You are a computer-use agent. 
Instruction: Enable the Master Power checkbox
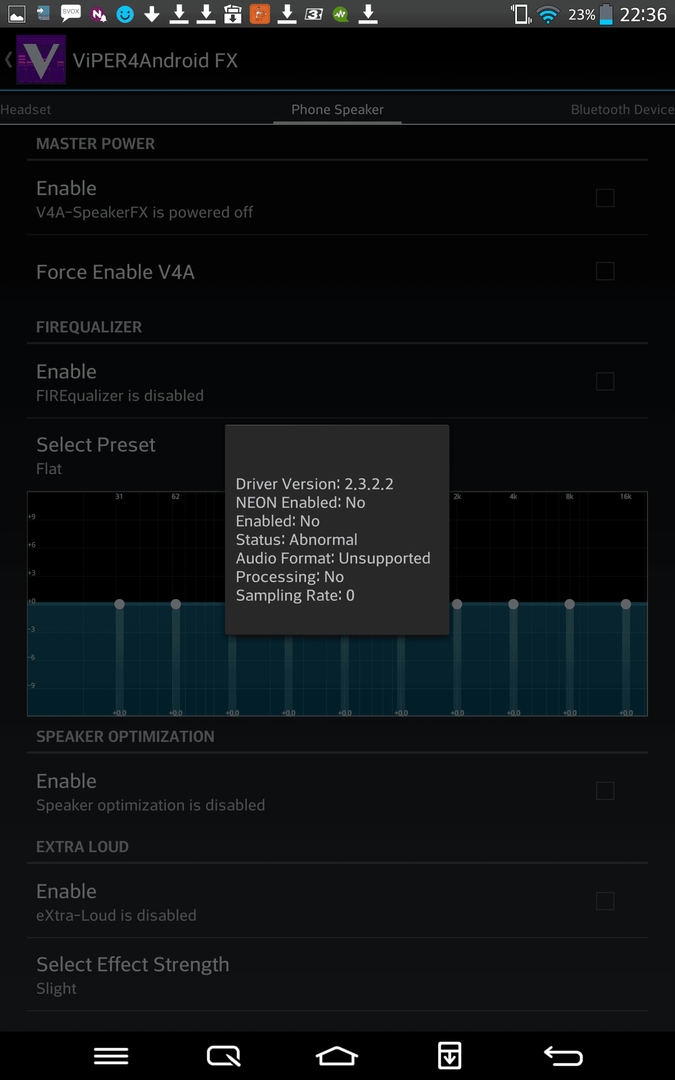[x=605, y=198]
